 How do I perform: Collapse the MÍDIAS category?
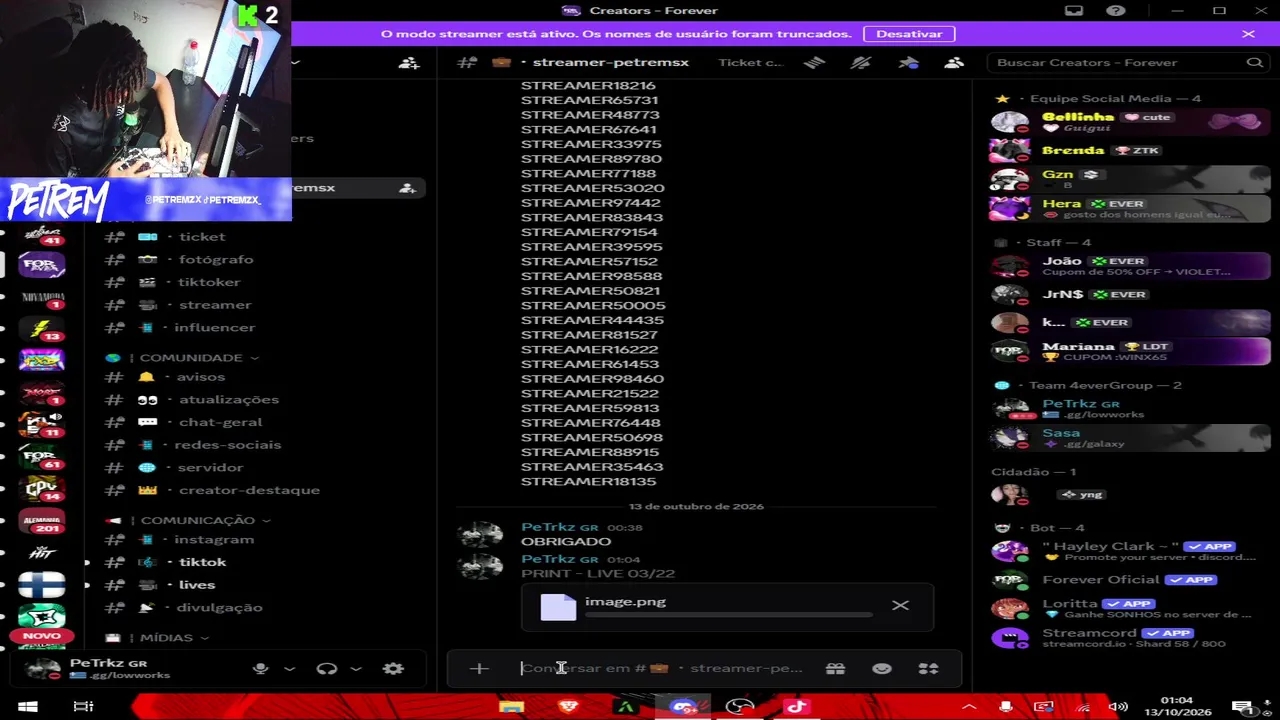[174, 637]
